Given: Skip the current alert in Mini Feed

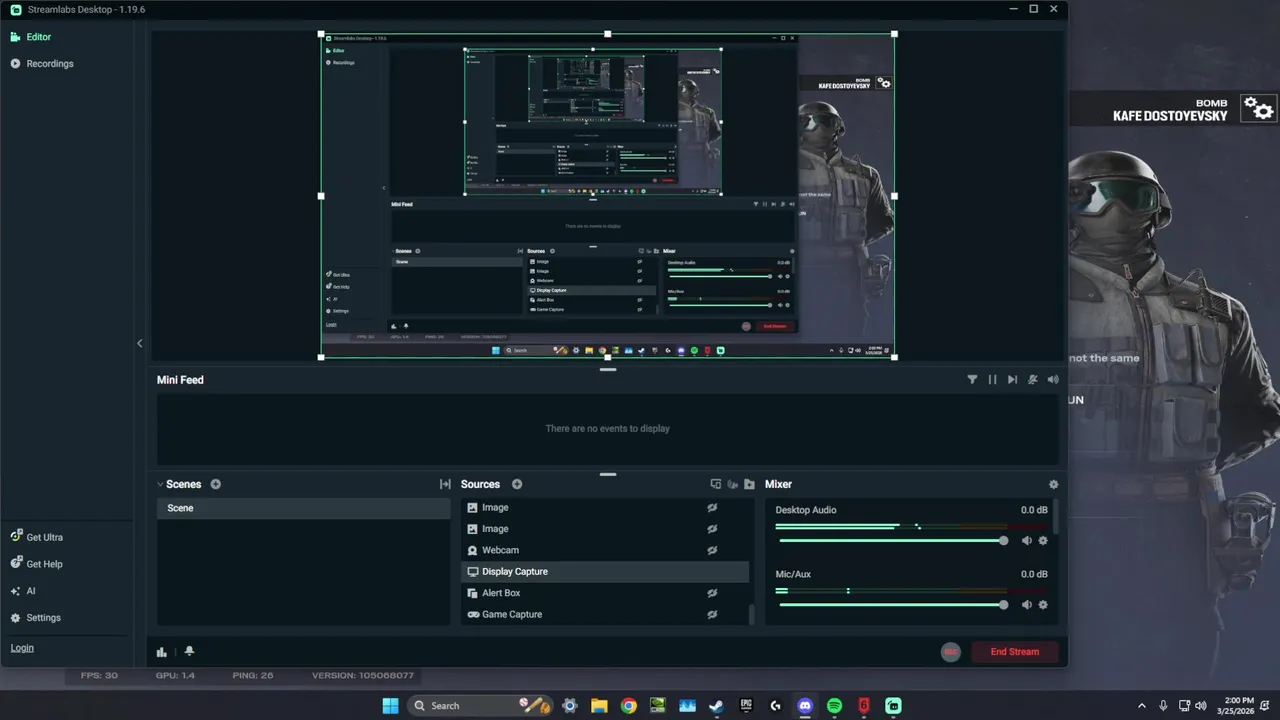Looking at the screenshot, I should 1012,380.
